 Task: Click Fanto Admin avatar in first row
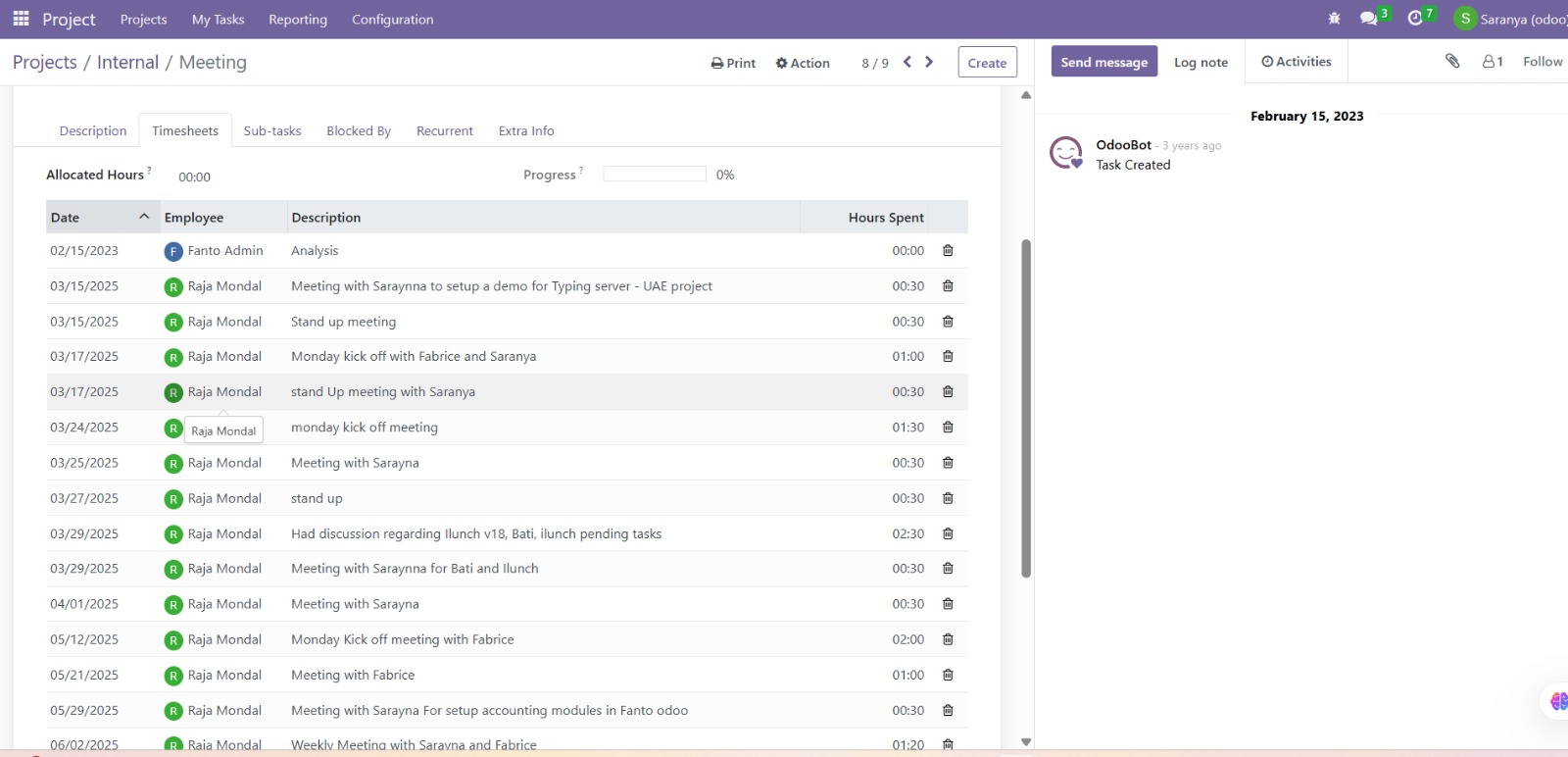[x=173, y=252]
